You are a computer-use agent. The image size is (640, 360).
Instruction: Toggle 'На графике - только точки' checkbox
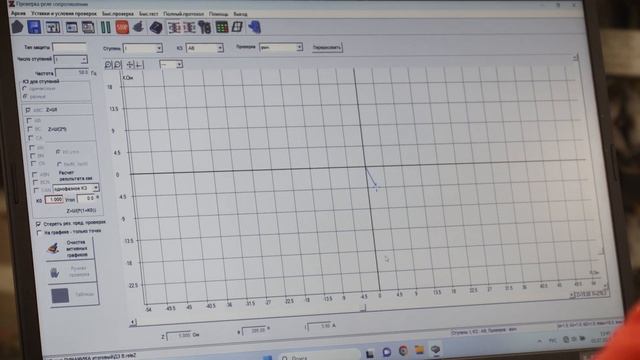click(39, 233)
